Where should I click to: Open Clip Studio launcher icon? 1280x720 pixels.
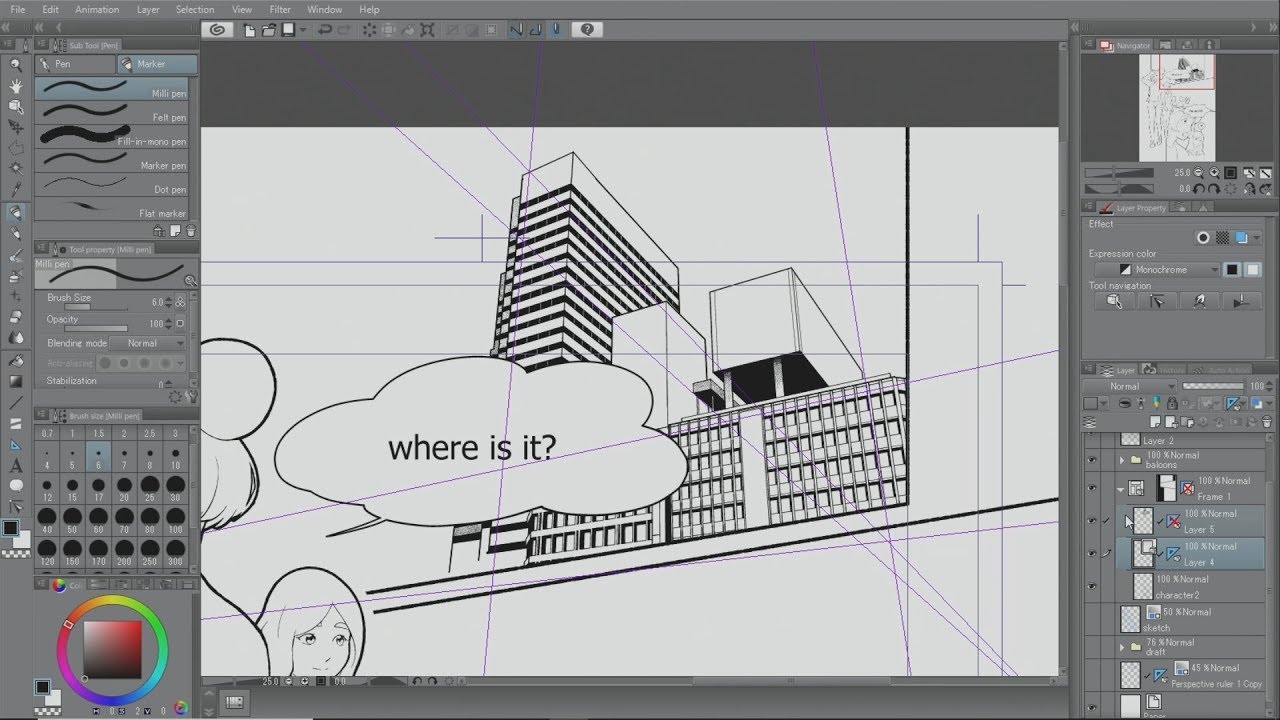(216, 30)
